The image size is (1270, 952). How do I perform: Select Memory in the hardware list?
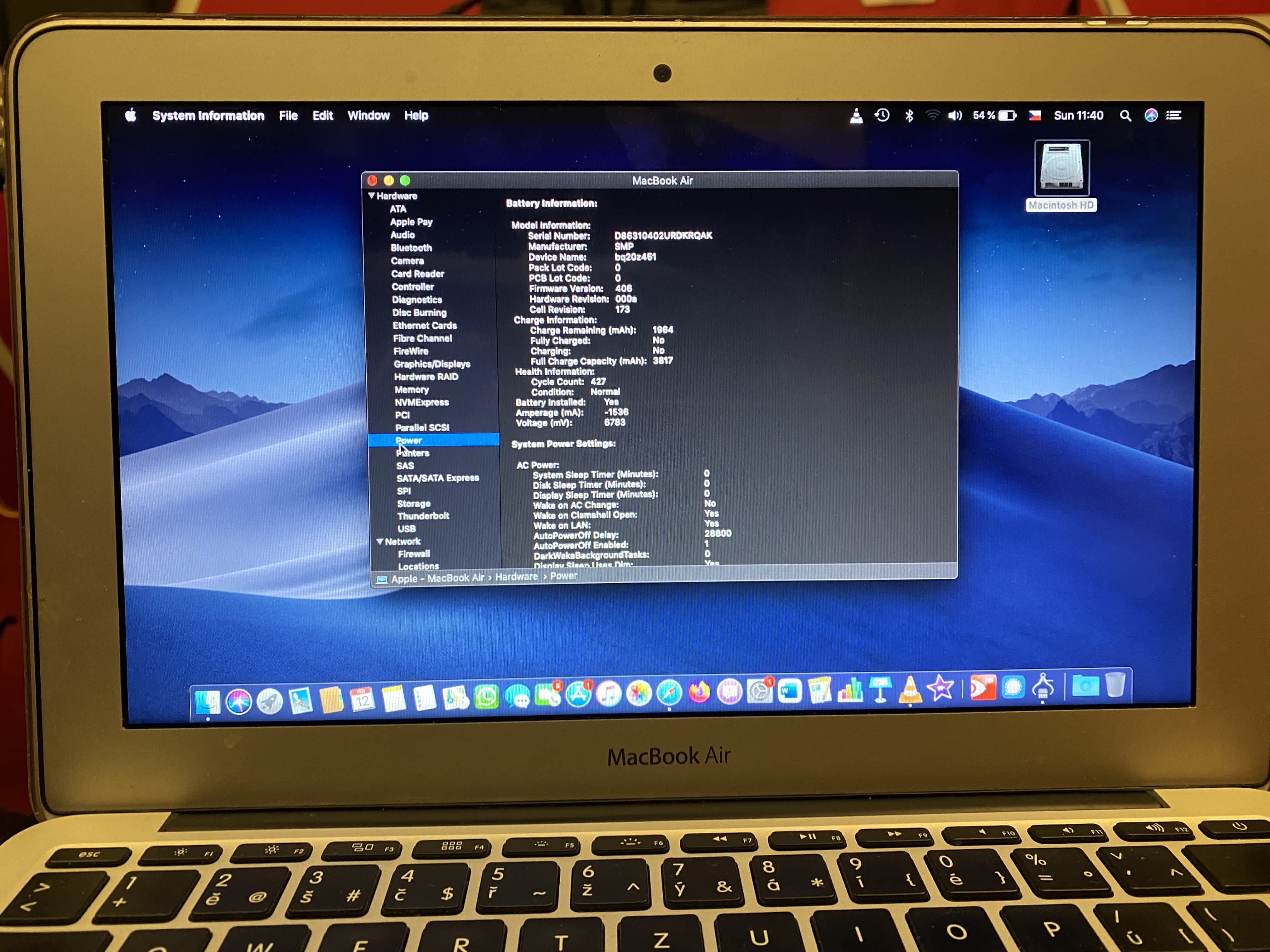(x=411, y=390)
